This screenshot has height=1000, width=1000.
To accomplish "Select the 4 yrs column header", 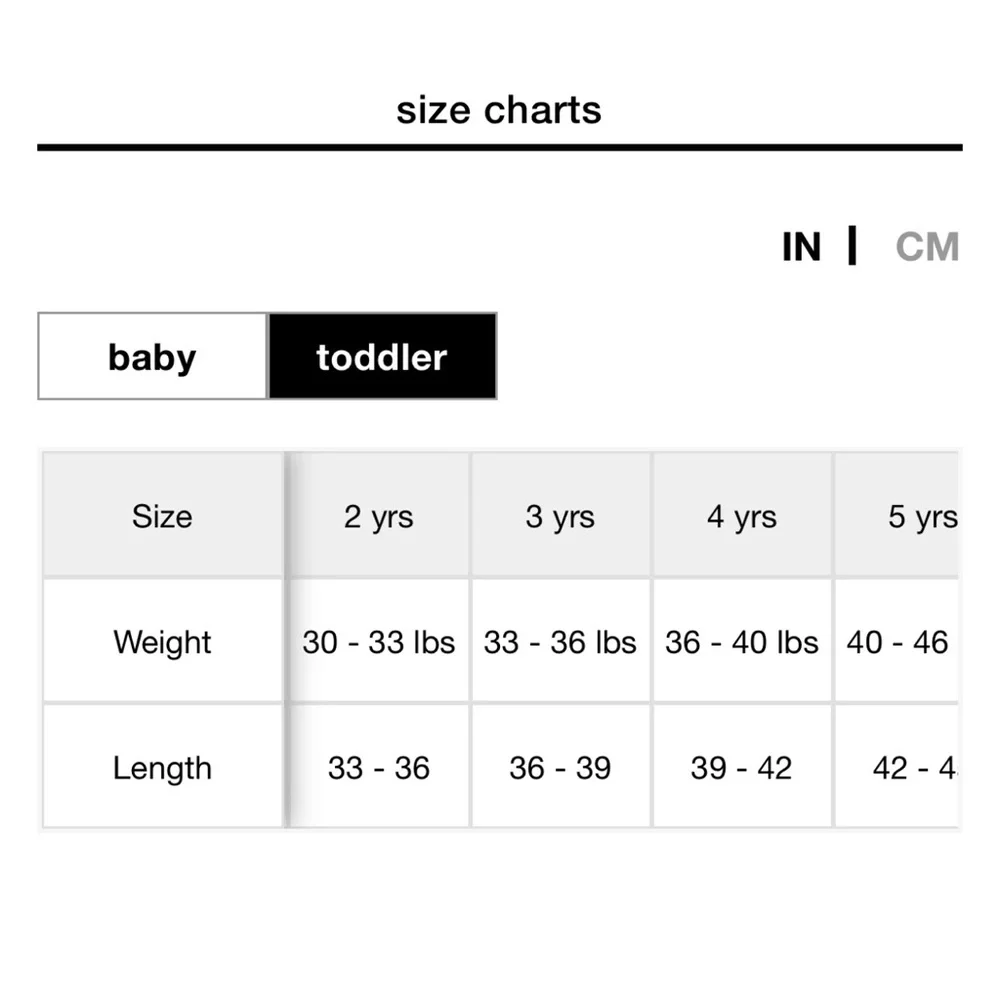I will [742, 515].
